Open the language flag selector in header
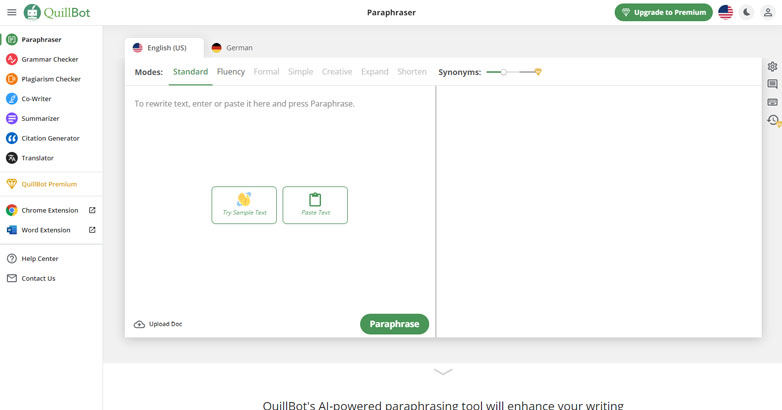Image resolution: width=782 pixels, height=410 pixels. tap(725, 12)
